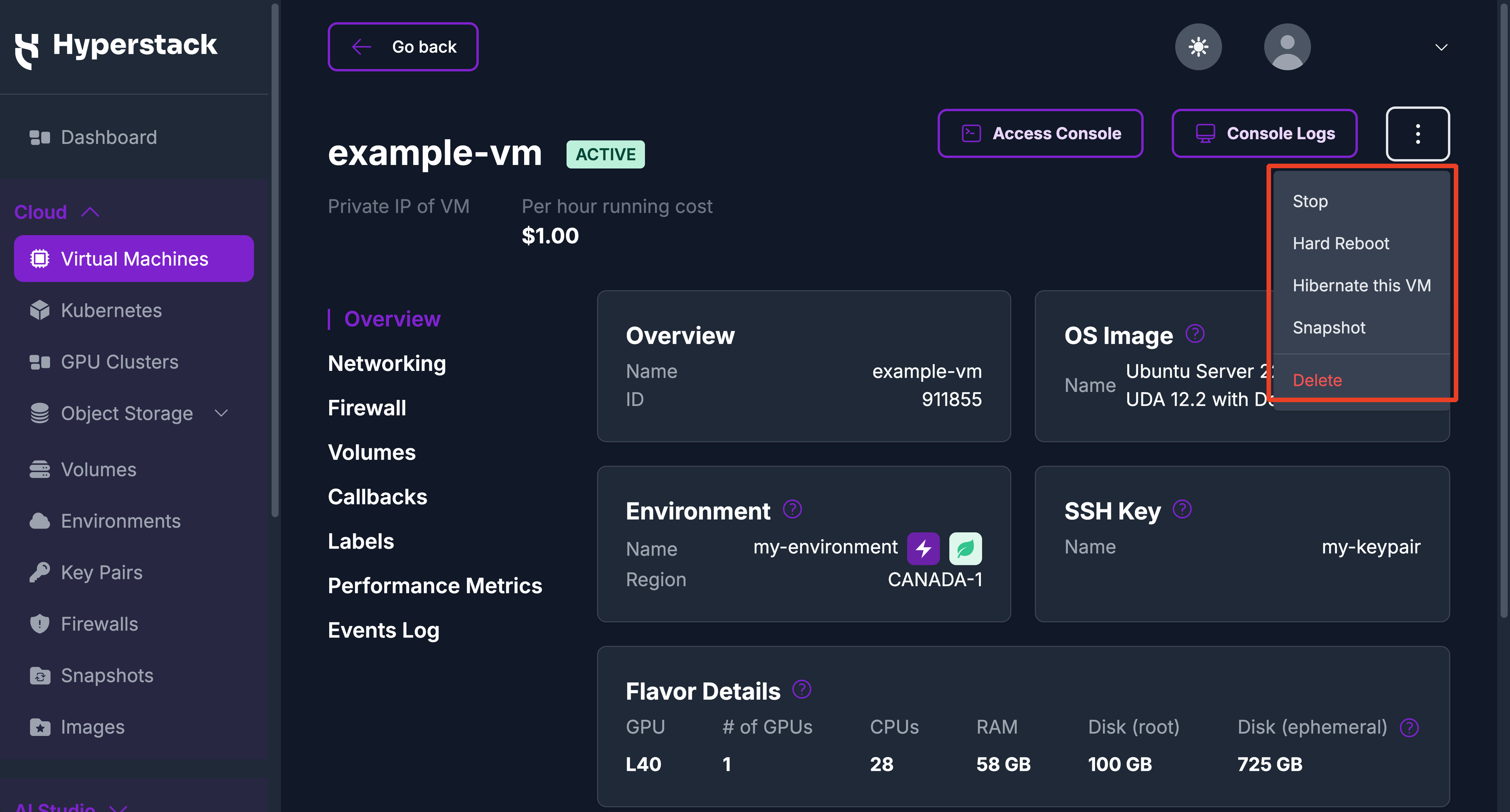Switch to the Volumes tab in VM details
Screen dimensions: 1510x812
(371, 452)
